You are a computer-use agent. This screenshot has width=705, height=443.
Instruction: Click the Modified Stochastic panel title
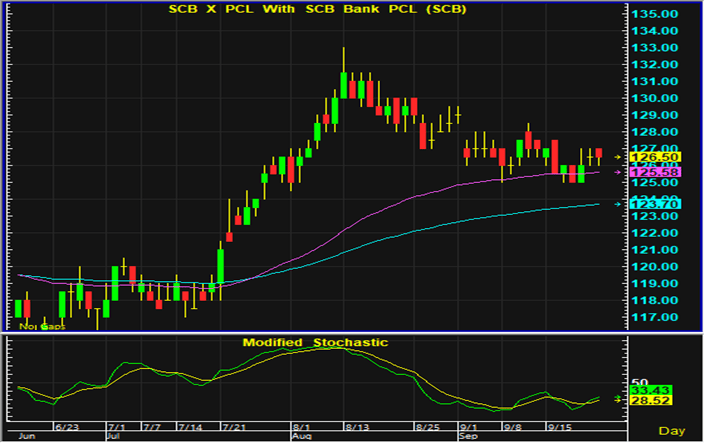pyautogui.click(x=315, y=342)
